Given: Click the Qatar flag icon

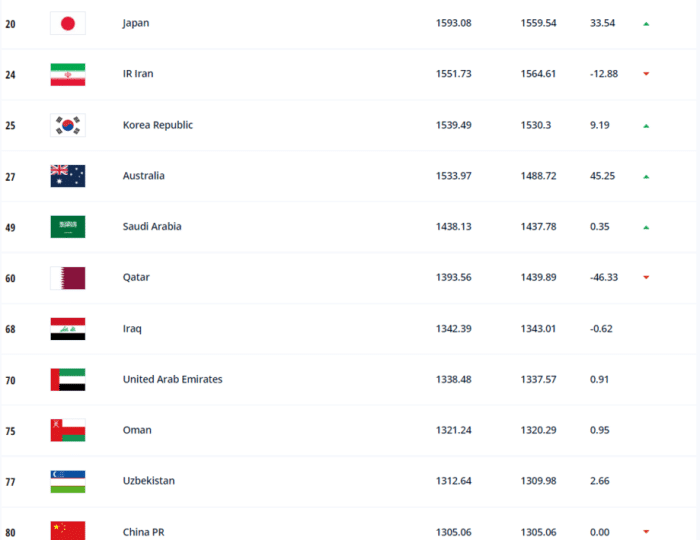Looking at the screenshot, I should [68, 278].
